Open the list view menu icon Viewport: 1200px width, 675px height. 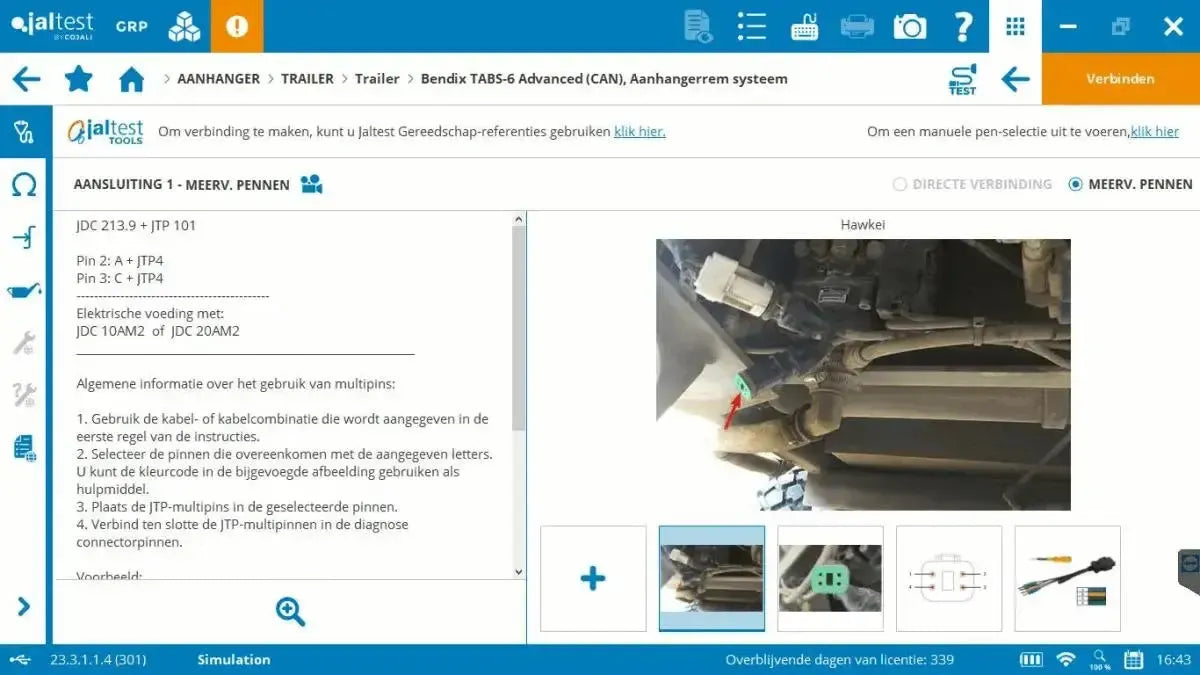coord(751,25)
